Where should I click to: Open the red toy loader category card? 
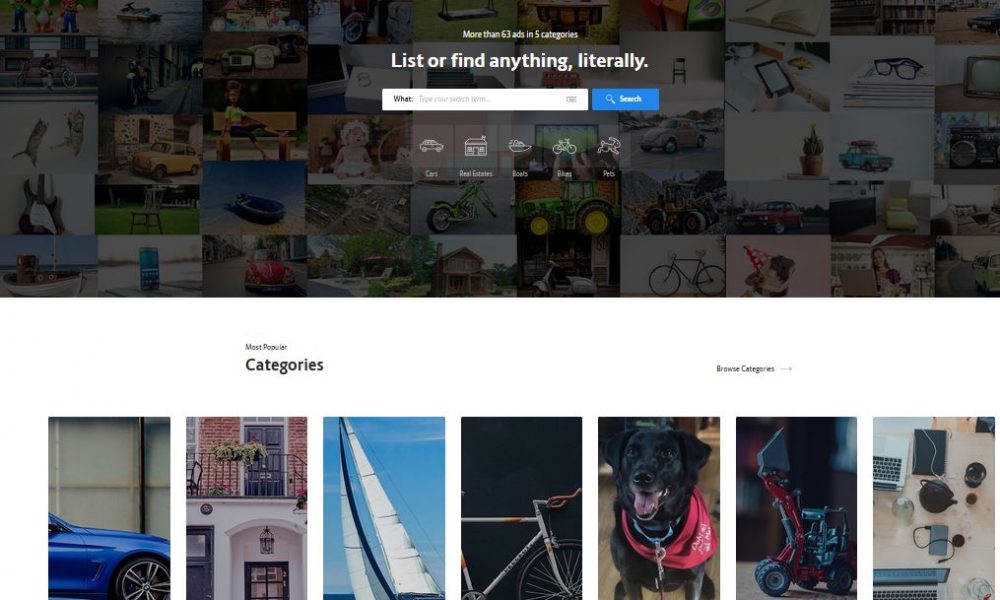coord(797,508)
